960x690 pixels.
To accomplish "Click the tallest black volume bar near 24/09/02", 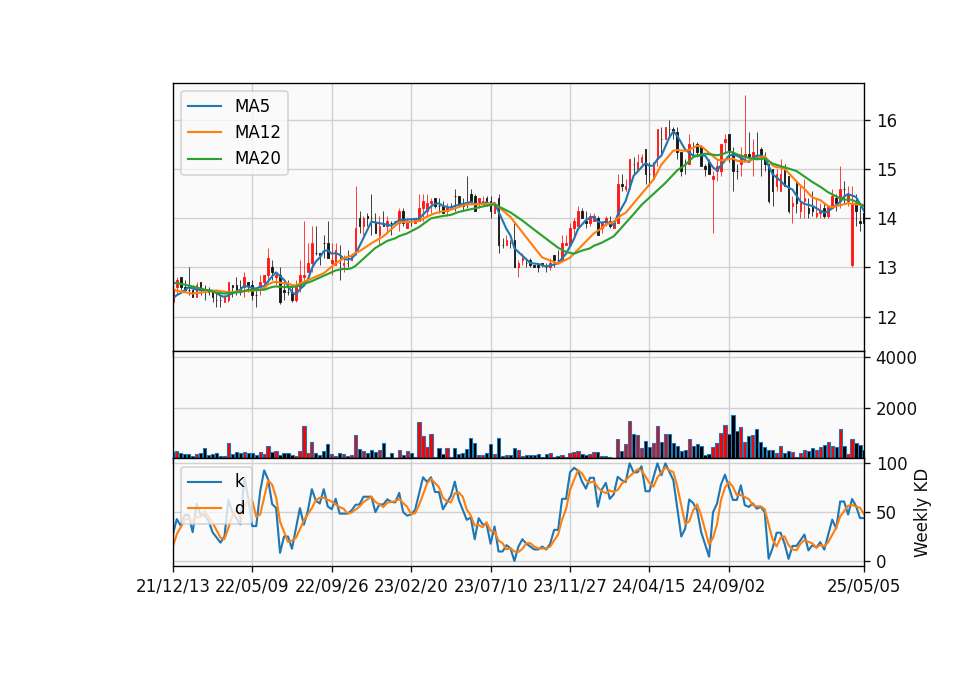I will [733, 437].
